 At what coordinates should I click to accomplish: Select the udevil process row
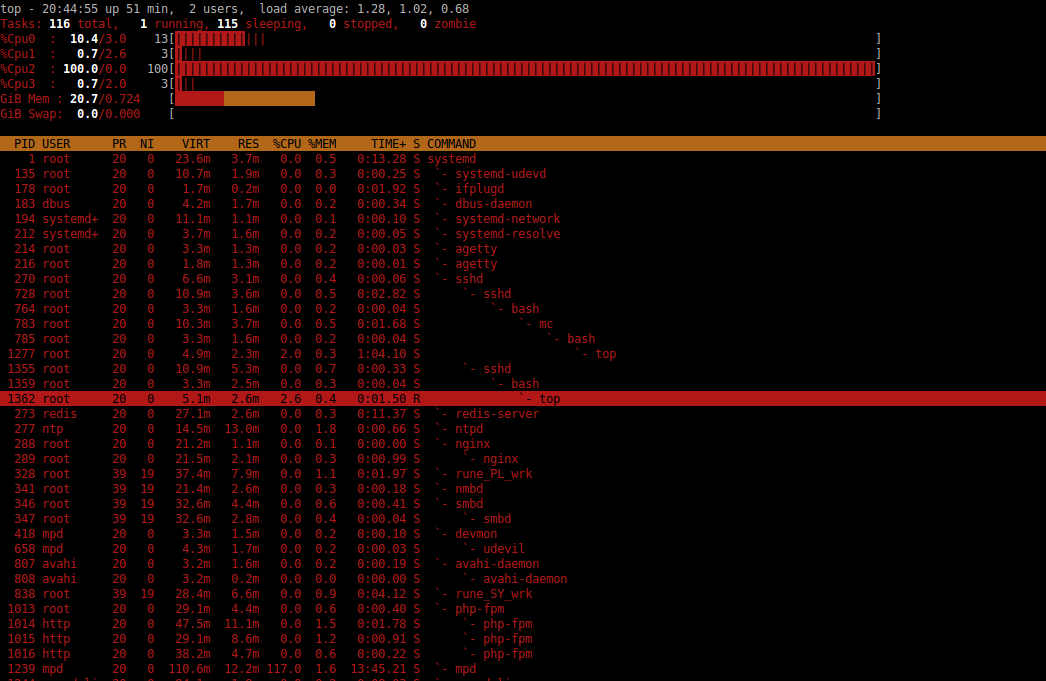(x=523, y=549)
